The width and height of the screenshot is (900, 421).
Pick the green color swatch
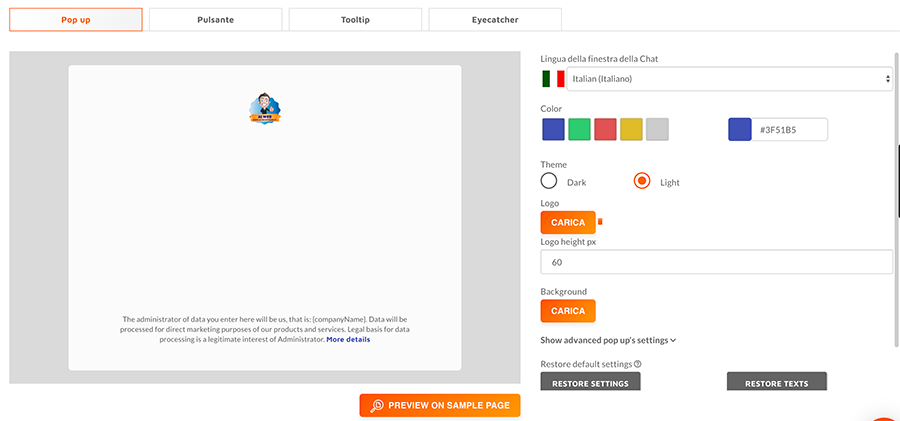coord(579,129)
